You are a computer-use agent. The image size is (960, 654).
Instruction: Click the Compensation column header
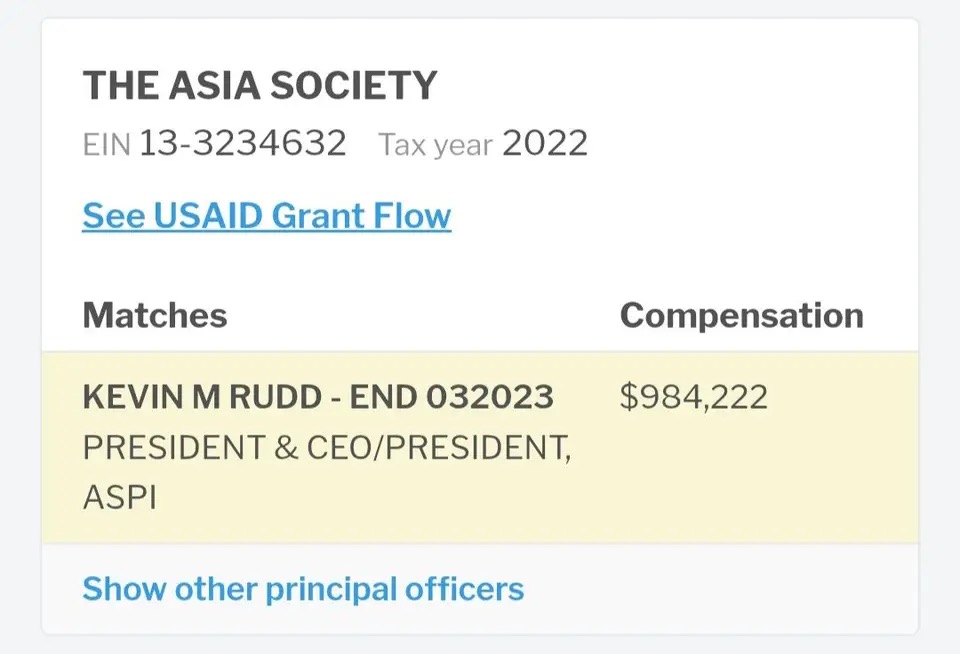[741, 316]
